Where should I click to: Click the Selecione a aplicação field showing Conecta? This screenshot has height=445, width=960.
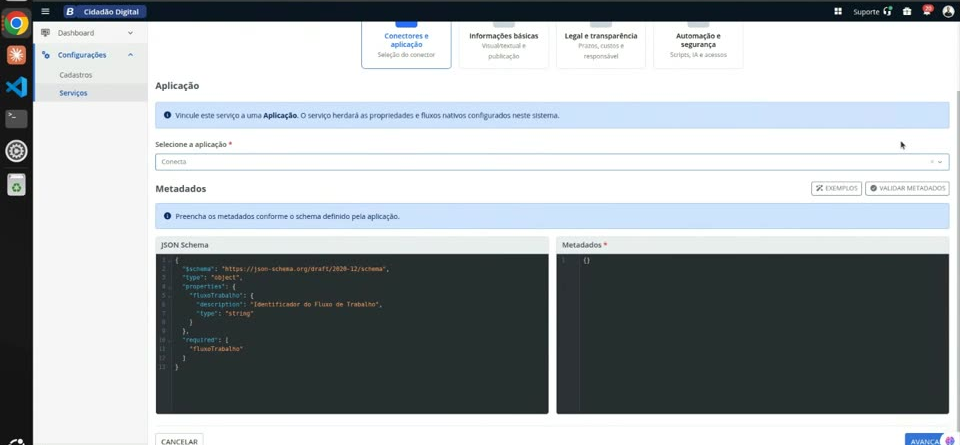tap(552, 162)
